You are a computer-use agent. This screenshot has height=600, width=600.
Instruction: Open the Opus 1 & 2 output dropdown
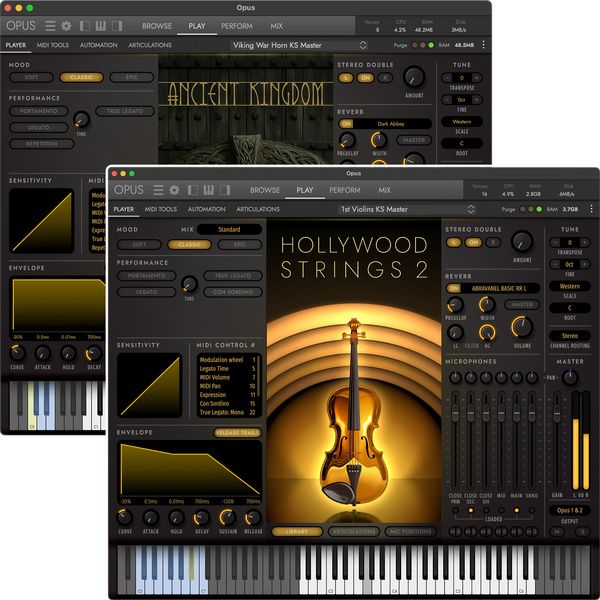pyautogui.click(x=570, y=510)
